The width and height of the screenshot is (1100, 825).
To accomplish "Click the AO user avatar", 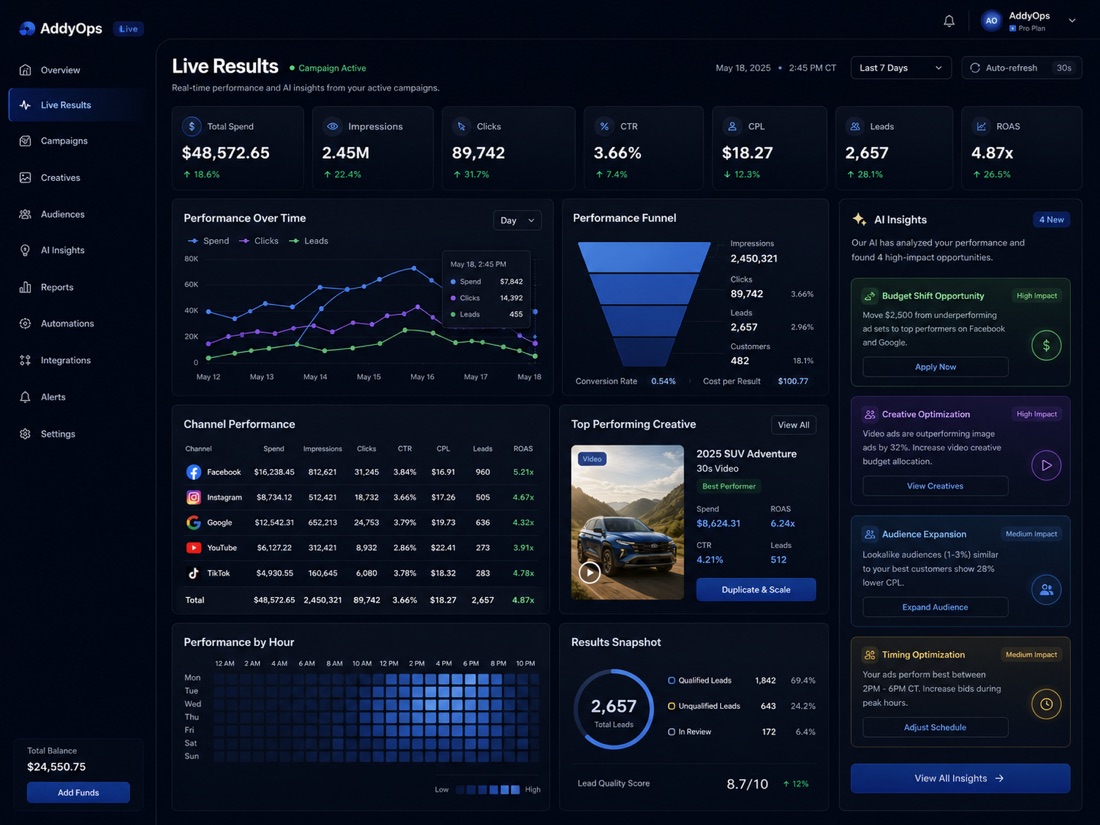I will (991, 21).
